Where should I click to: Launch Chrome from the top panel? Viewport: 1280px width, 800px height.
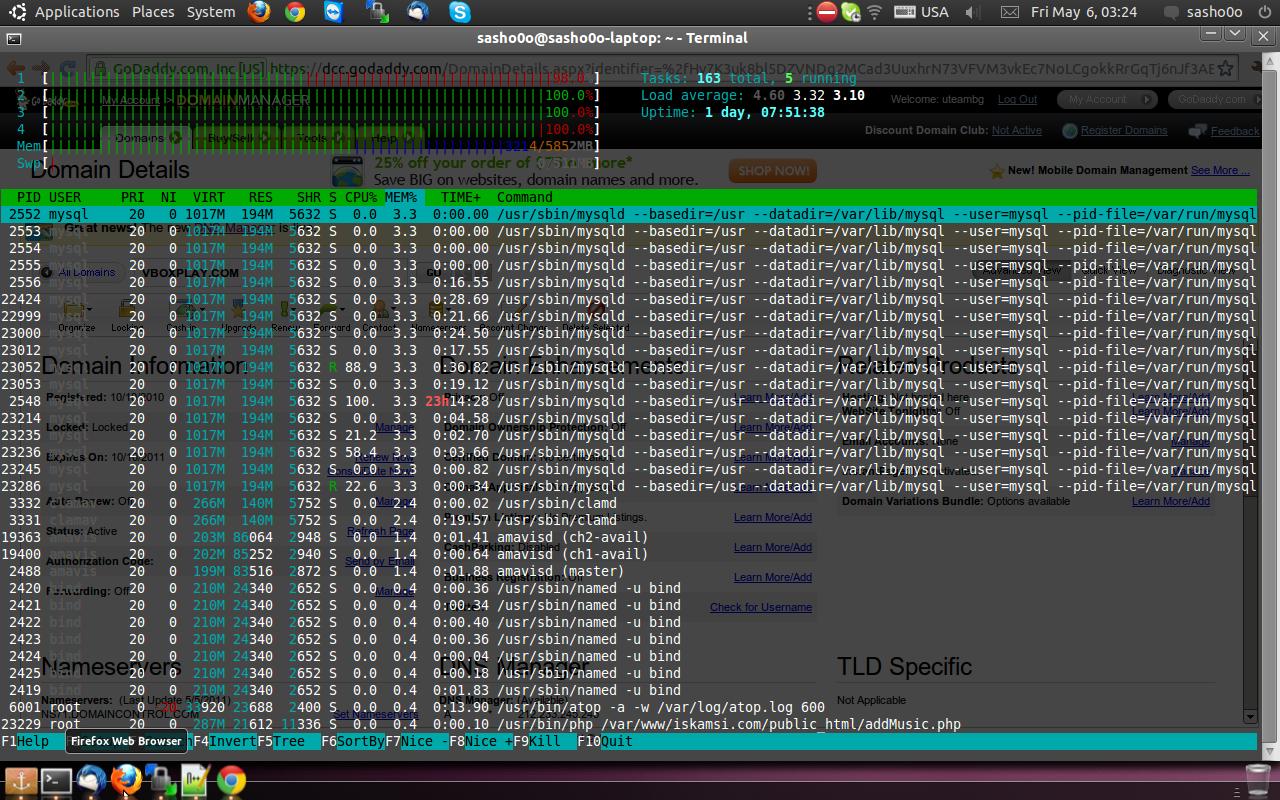(295, 12)
